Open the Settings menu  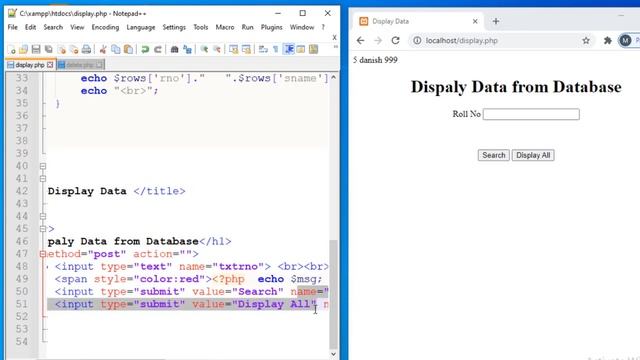point(174,27)
